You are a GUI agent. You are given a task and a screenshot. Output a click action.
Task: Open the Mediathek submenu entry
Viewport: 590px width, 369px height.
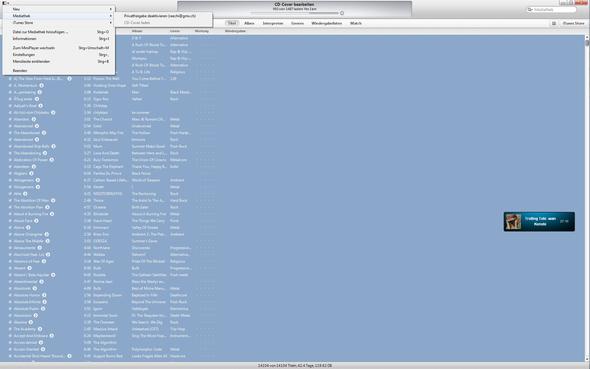pos(59,16)
